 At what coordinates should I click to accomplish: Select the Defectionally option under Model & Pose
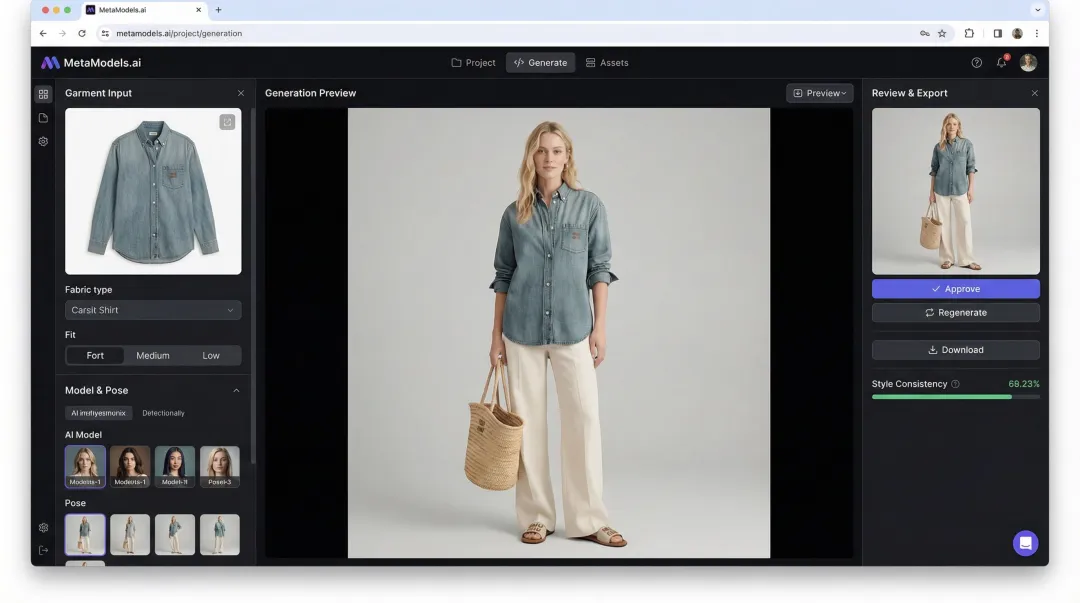pos(164,412)
